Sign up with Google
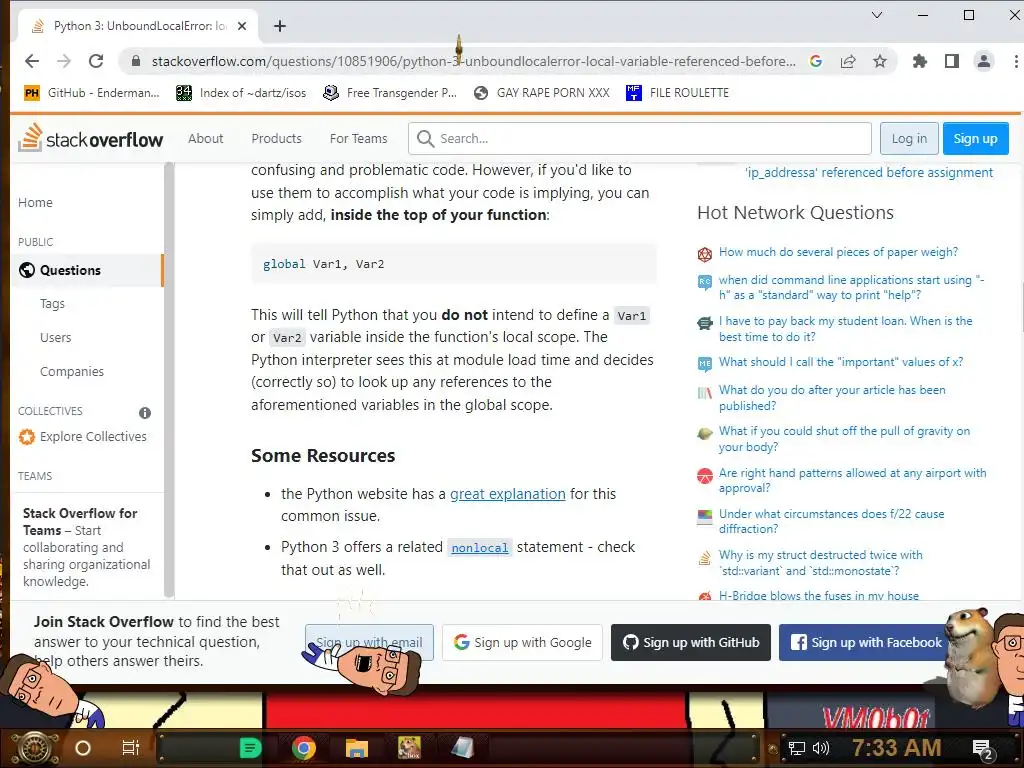 tap(522, 643)
